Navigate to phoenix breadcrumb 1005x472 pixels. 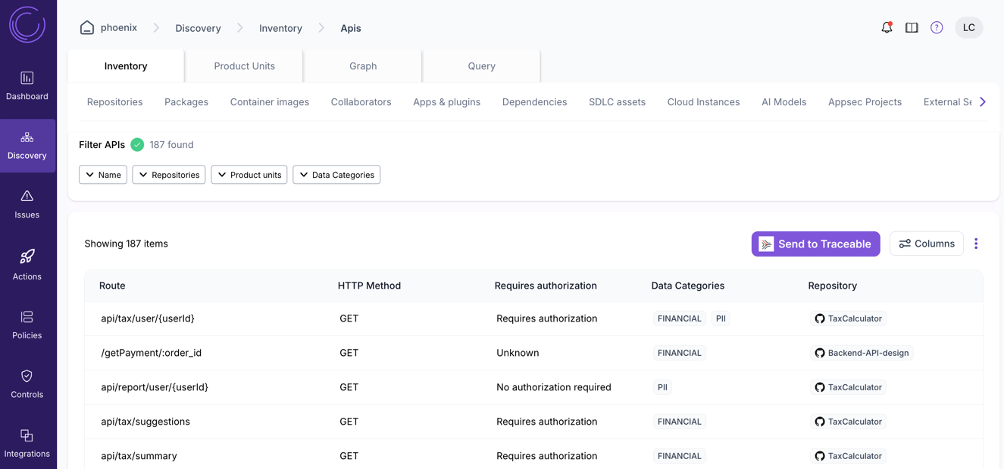point(119,28)
